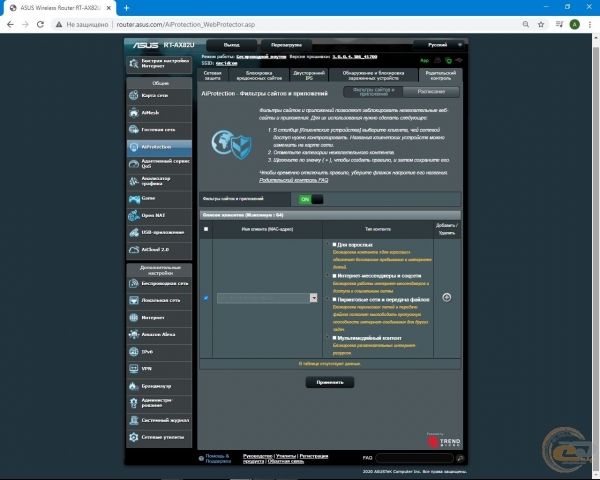Open Adaptive QoS (Адаптивный сервис QoS)
The height and width of the screenshot is (480, 600).
click(x=159, y=164)
